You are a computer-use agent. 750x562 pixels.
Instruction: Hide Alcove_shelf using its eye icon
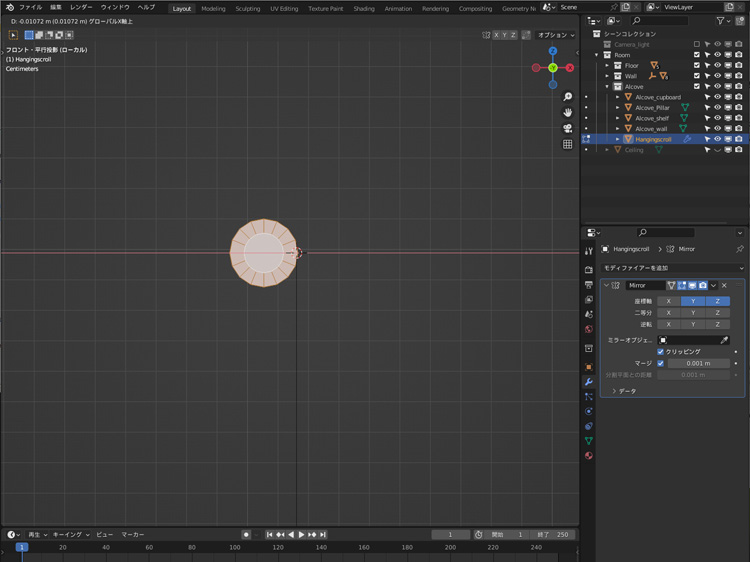[717, 118]
